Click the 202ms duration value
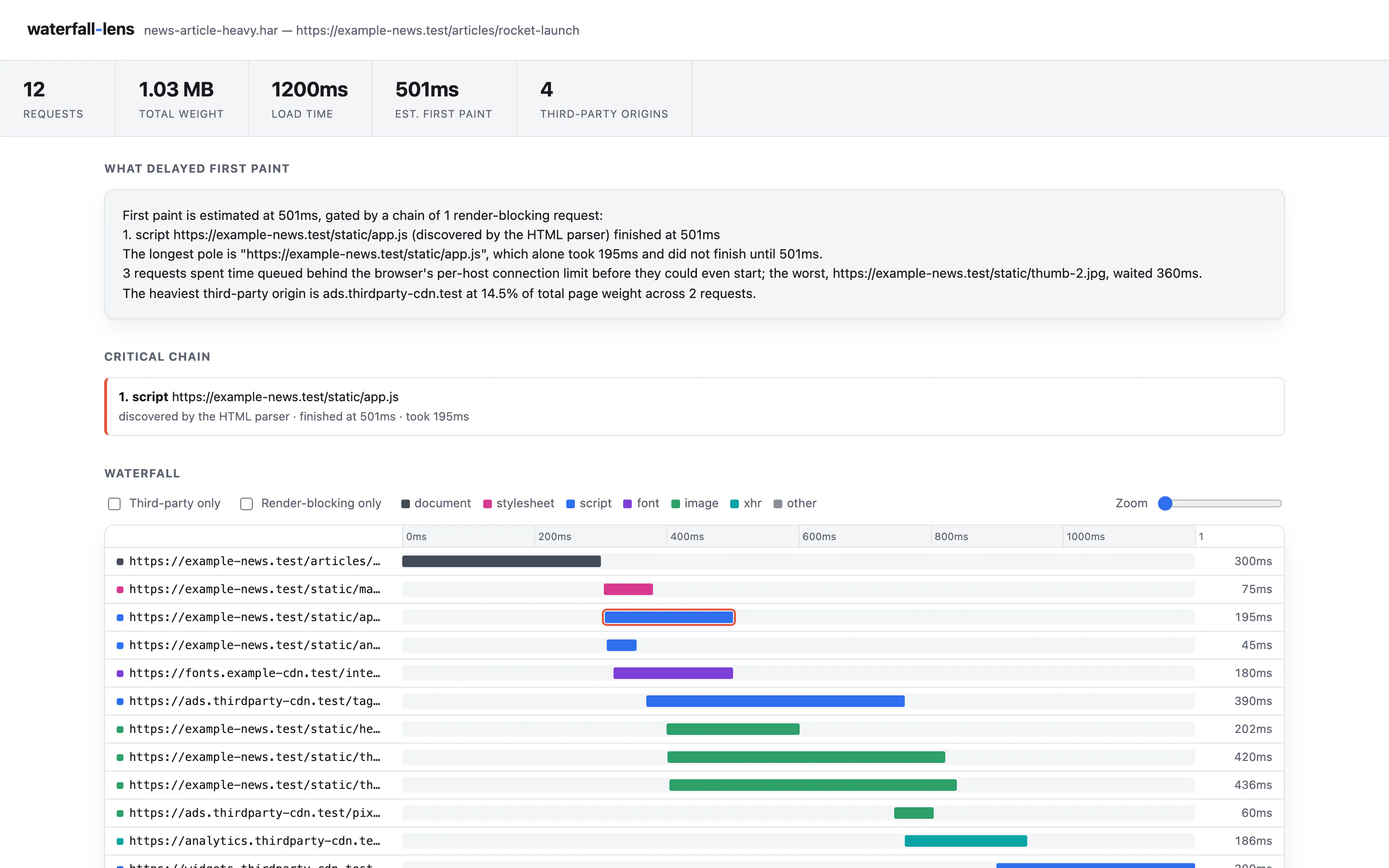1389x868 pixels. 1253,729
